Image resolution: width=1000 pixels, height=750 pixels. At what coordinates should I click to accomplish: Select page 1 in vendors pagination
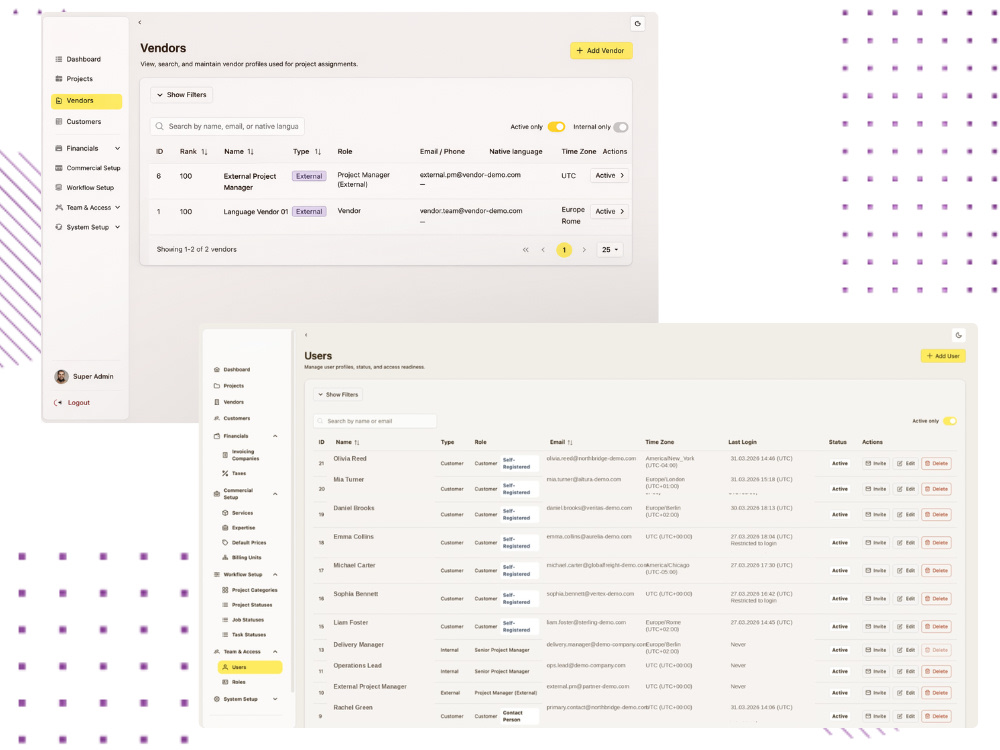564,250
